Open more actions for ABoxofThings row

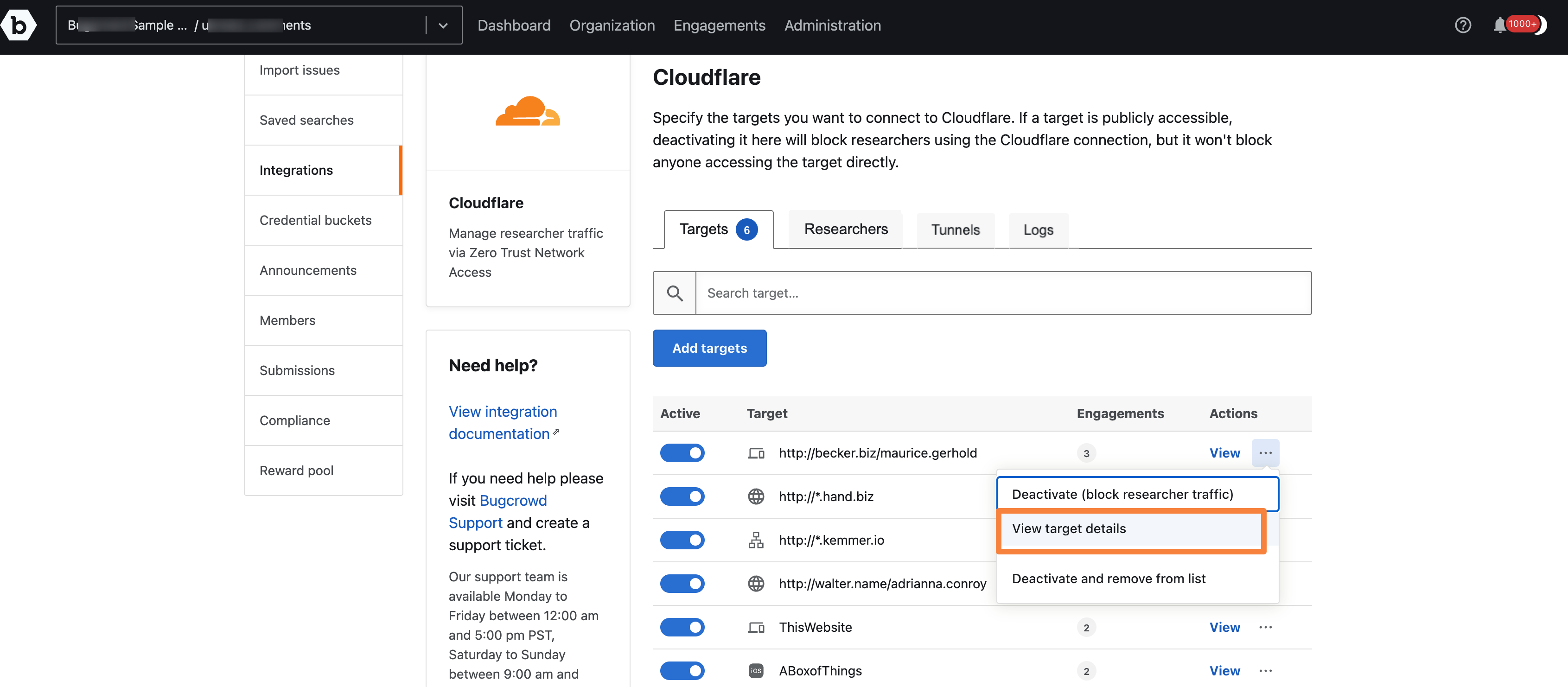[1265, 671]
